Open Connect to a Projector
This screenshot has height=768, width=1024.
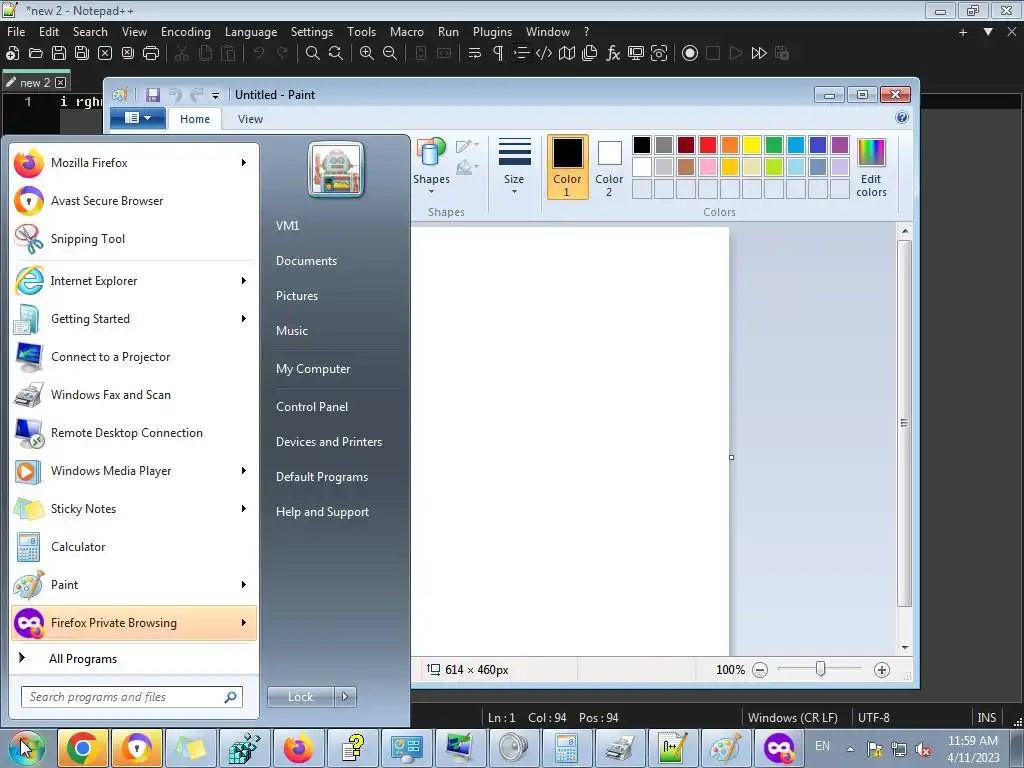(133, 357)
